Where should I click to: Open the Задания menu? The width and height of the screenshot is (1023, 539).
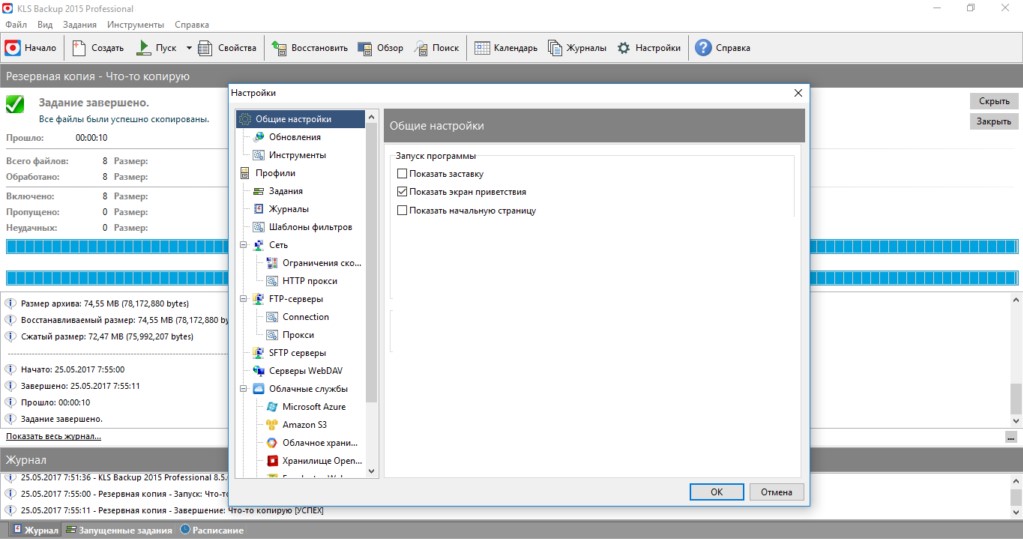(80, 25)
